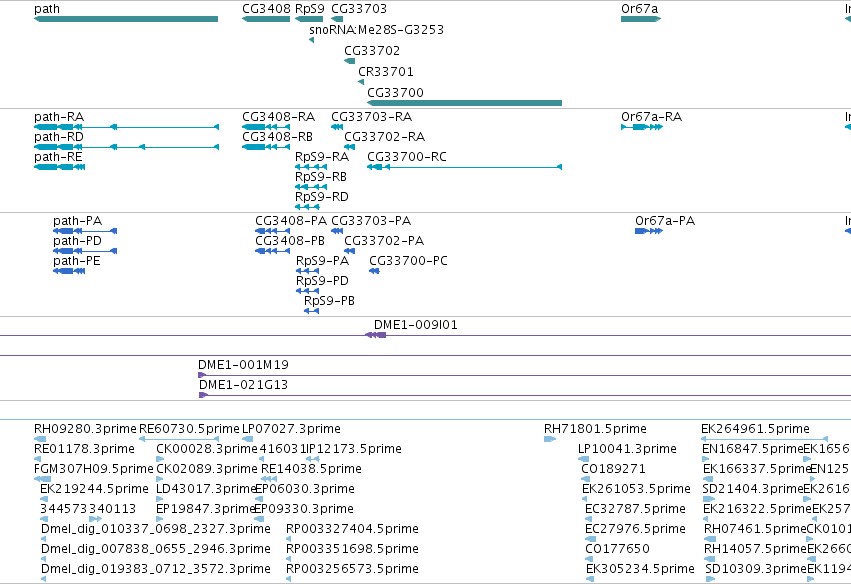Select the CG33703-RA transcript

pyautogui.click(x=337, y=127)
